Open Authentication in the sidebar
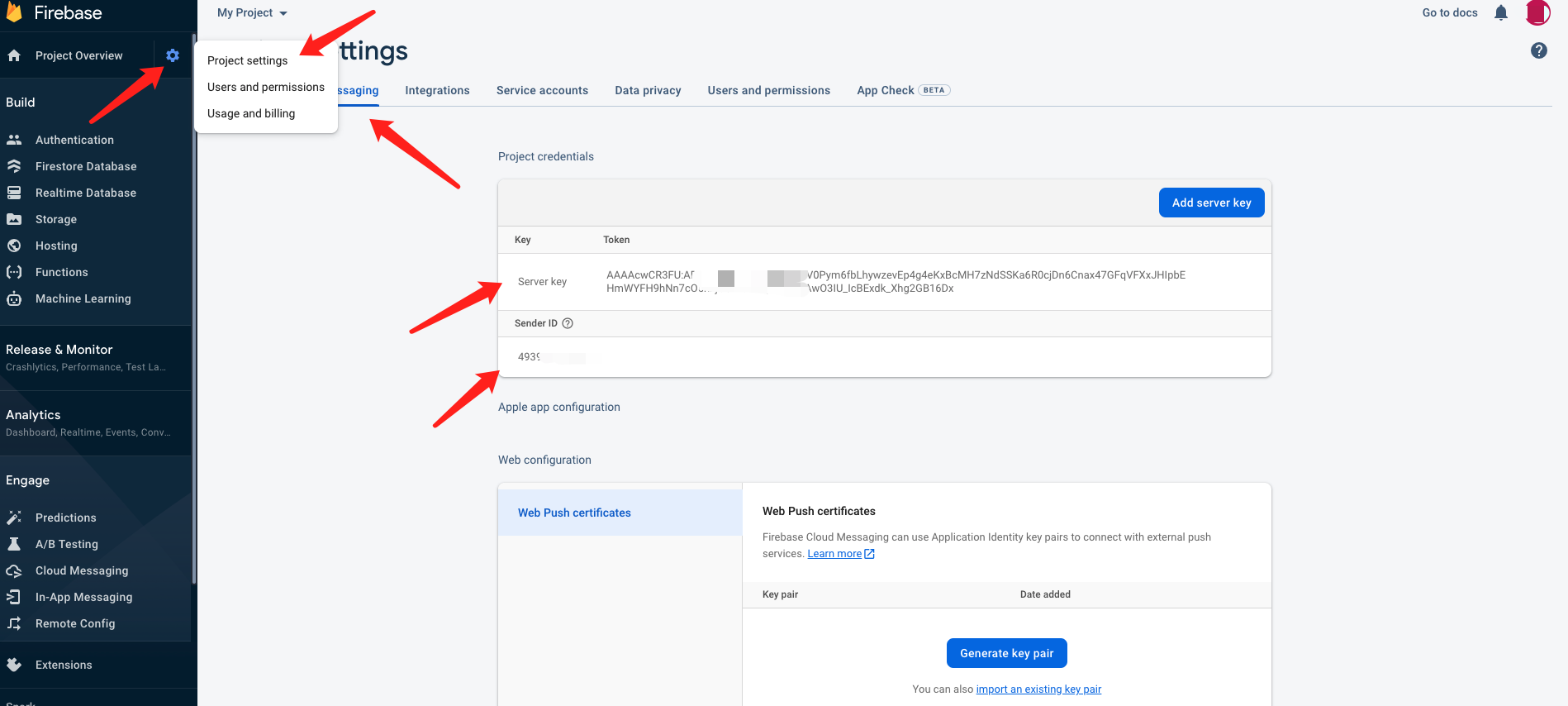Viewport: 1568px width, 706px height. click(x=74, y=140)
